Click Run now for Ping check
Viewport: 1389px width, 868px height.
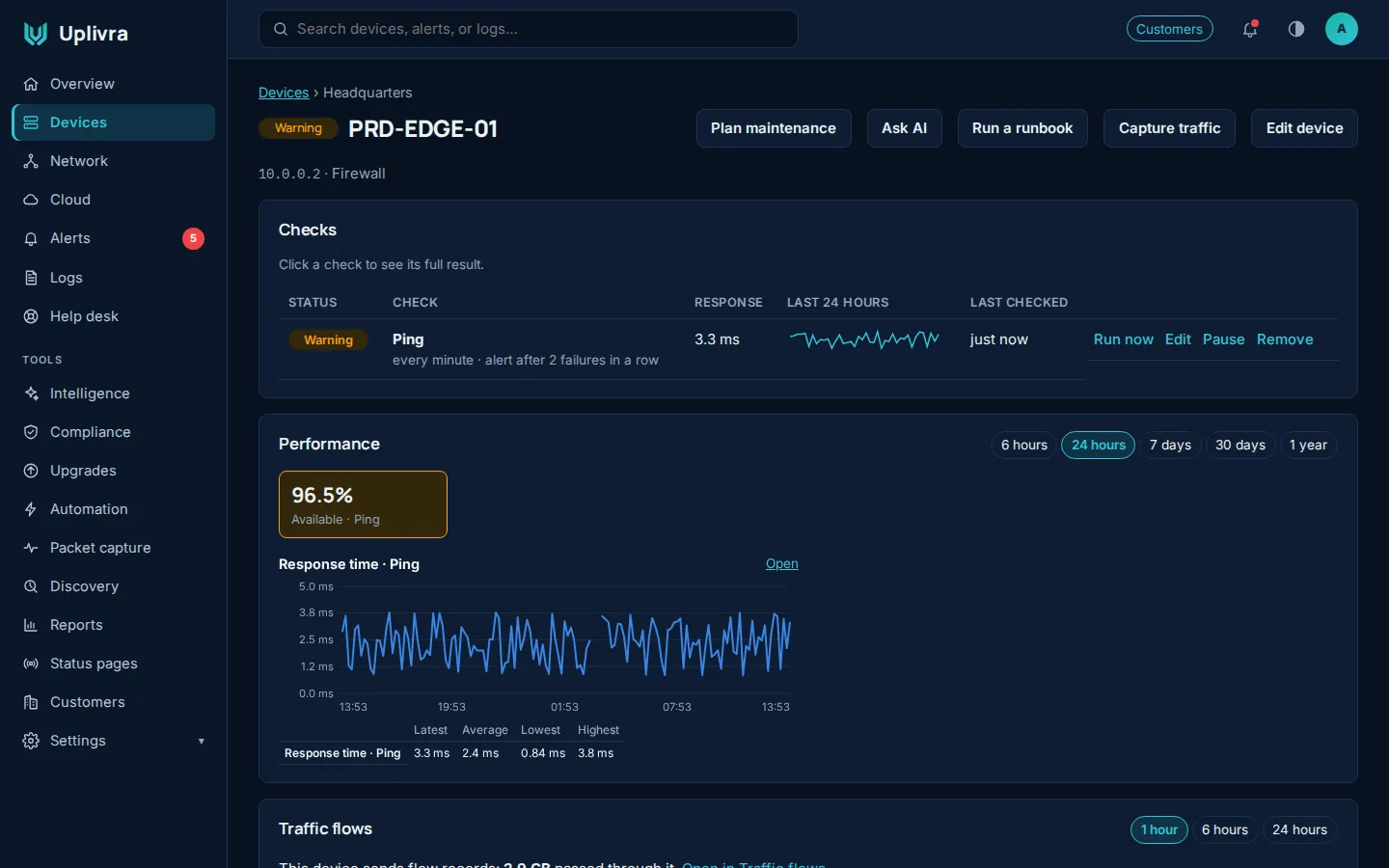pyautogui.click(x=1123, y=339)
